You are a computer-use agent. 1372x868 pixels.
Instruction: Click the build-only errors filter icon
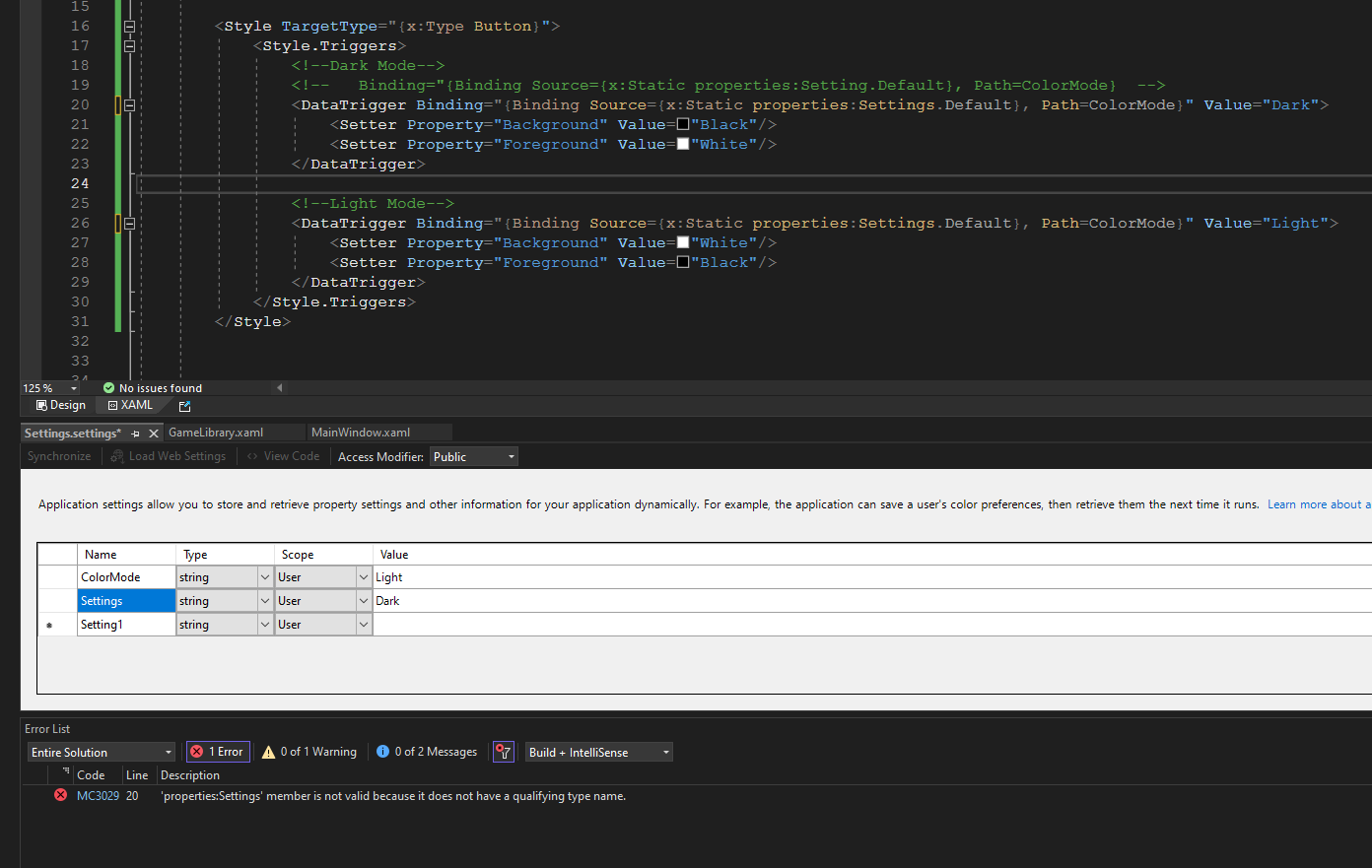[x=504, y=752]
